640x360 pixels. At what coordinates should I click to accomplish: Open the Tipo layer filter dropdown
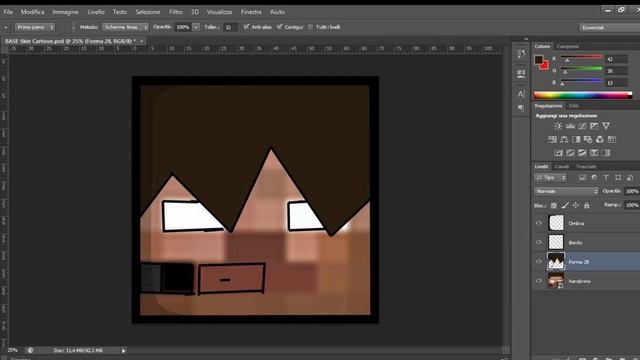551,178
